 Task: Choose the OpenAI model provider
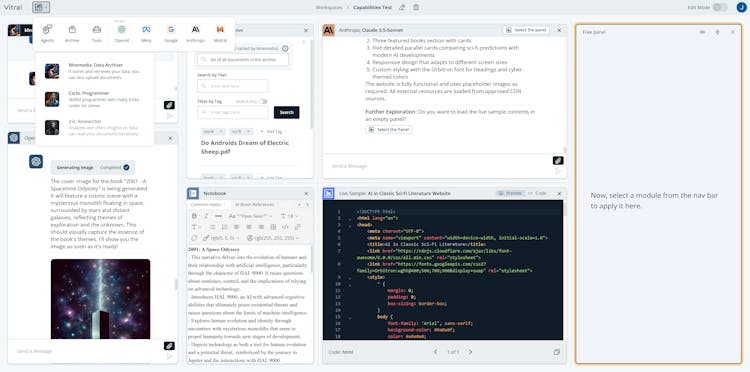tap(121, 33)
